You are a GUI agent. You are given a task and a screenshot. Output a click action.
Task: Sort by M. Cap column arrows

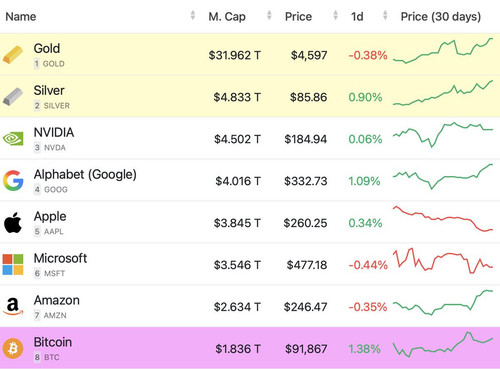(269, 15)
